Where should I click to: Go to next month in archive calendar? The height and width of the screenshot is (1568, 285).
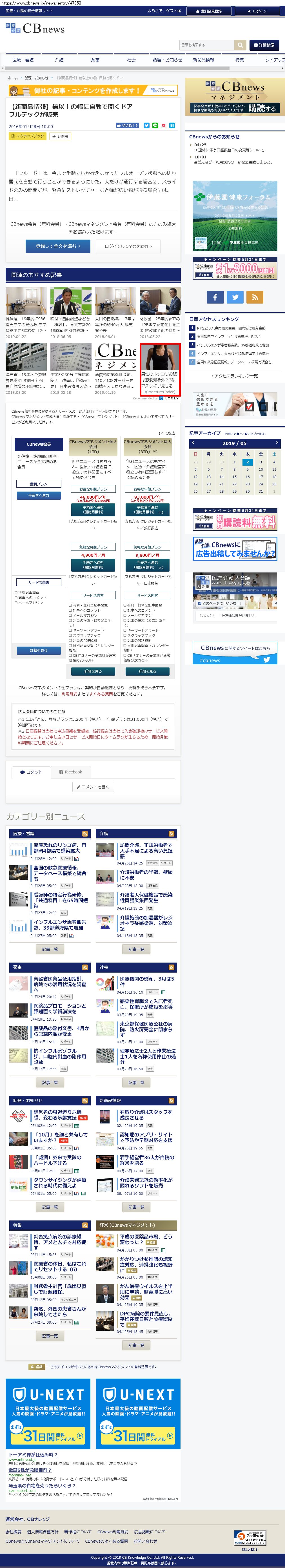click(x=277, y=443)
